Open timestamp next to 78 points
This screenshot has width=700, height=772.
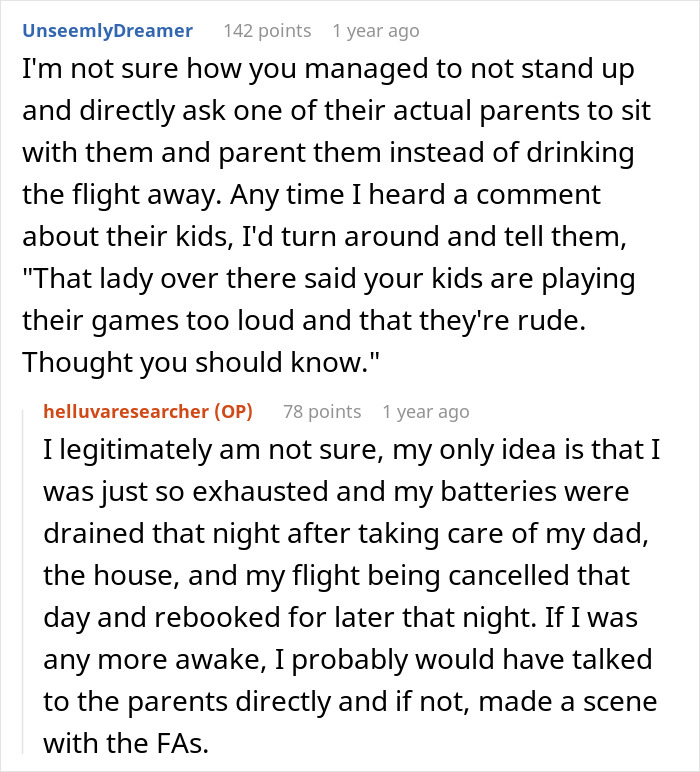pyautogui.click(x=426, y=412)
